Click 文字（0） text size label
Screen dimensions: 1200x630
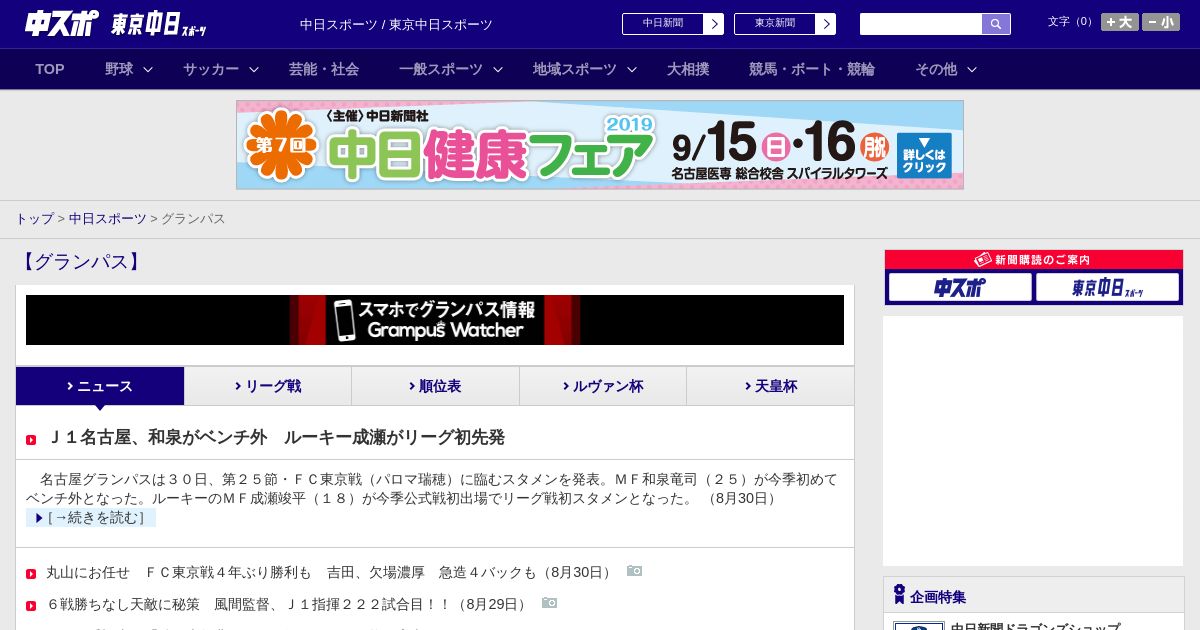point(1072,22)
